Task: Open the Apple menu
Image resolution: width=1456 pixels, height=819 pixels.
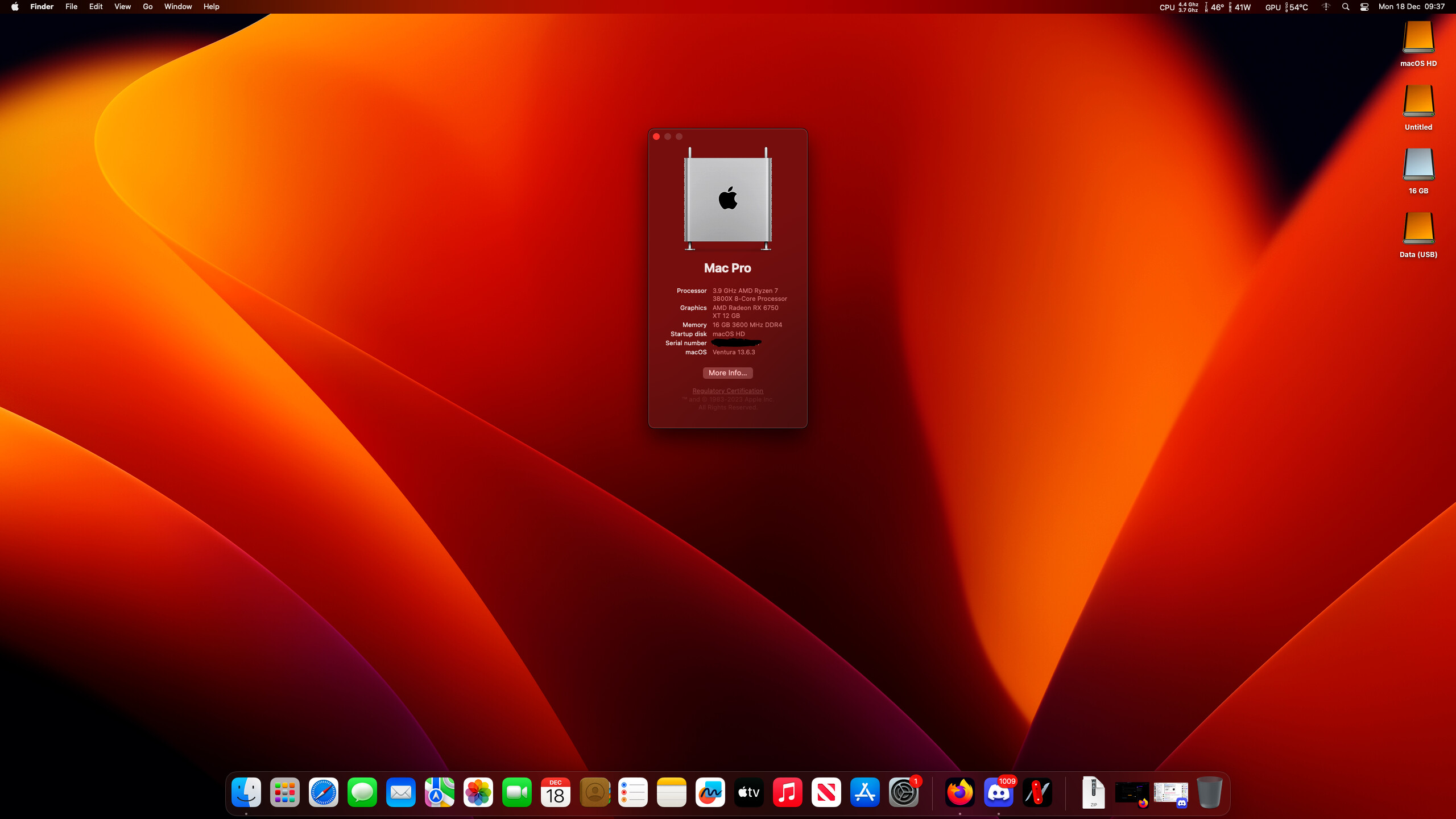Action: (15, 7)
